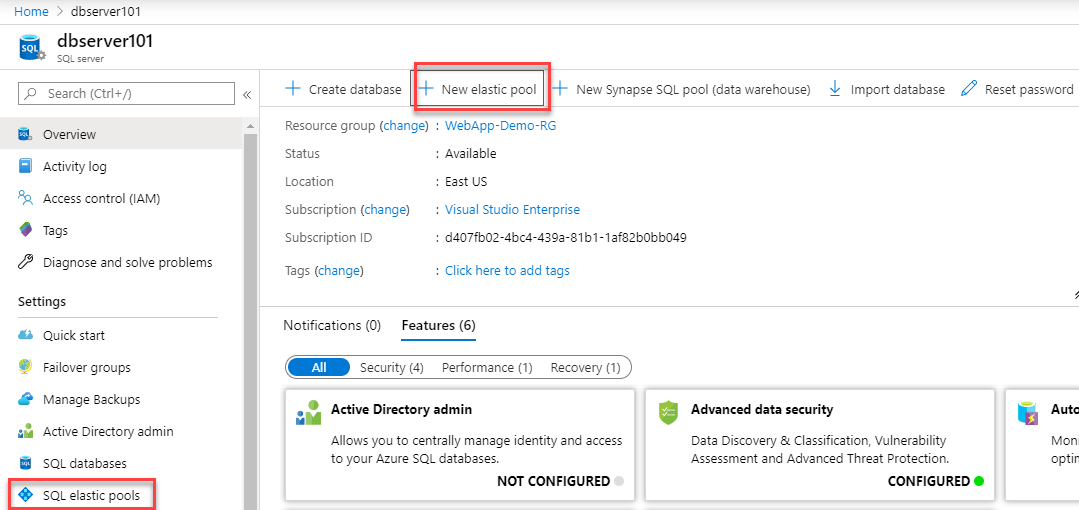The image size is (1079, 510).
Task: Click the dbserver101 SQL server icon
Action: tap(32, 49)
